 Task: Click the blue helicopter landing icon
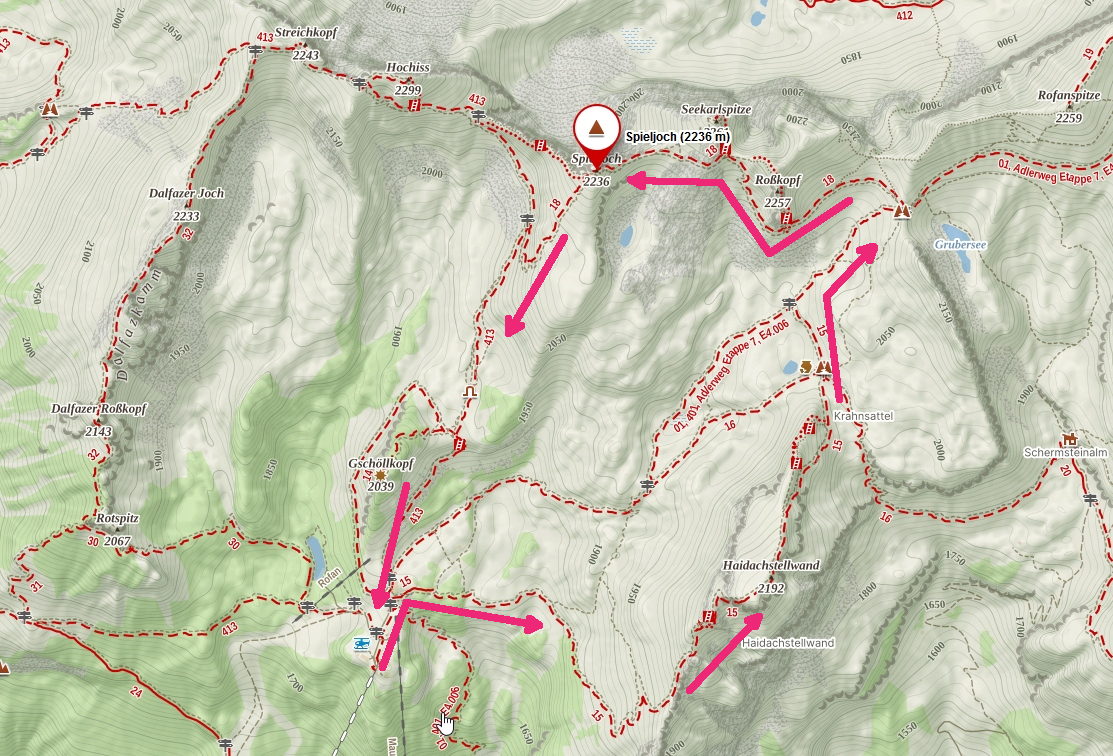[x=362, y=644]
